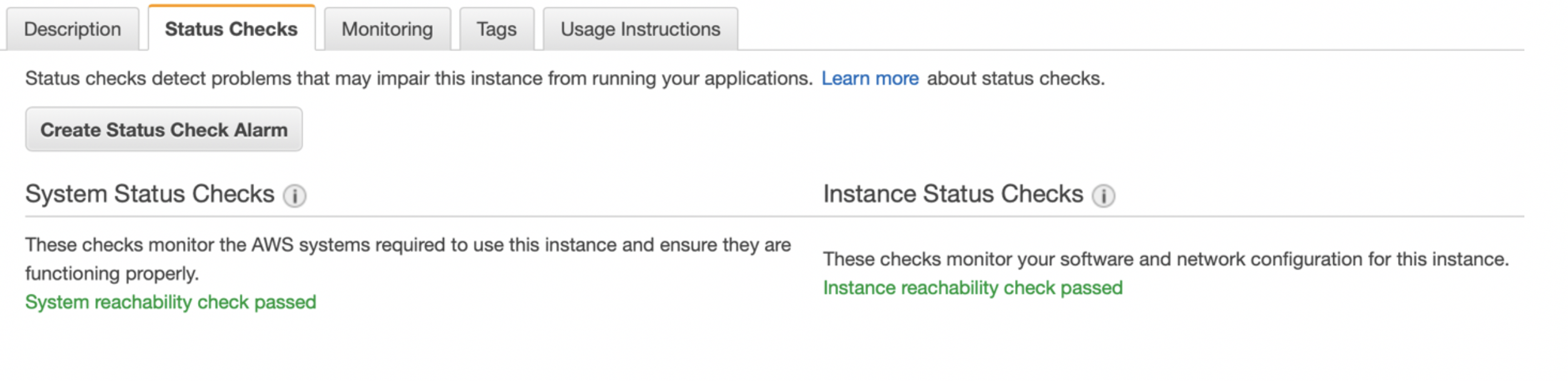Click the AWS systems monitoring description paragraph
The height and width of the screenshot is (381, 1568).
pyautogui.click(x=407, y=245)
